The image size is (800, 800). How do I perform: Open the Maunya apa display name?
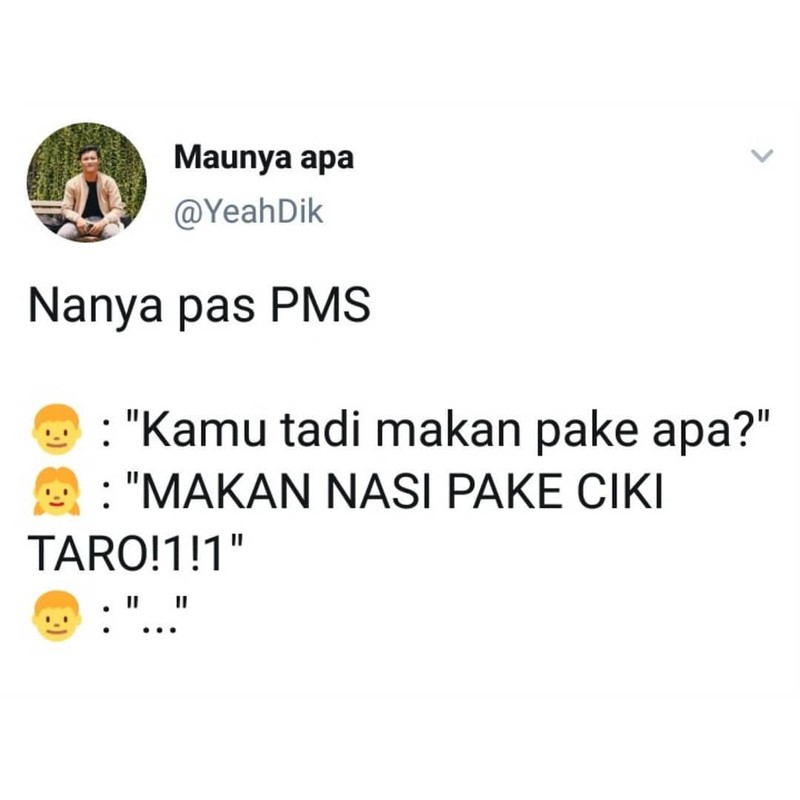tap(263, 157)
